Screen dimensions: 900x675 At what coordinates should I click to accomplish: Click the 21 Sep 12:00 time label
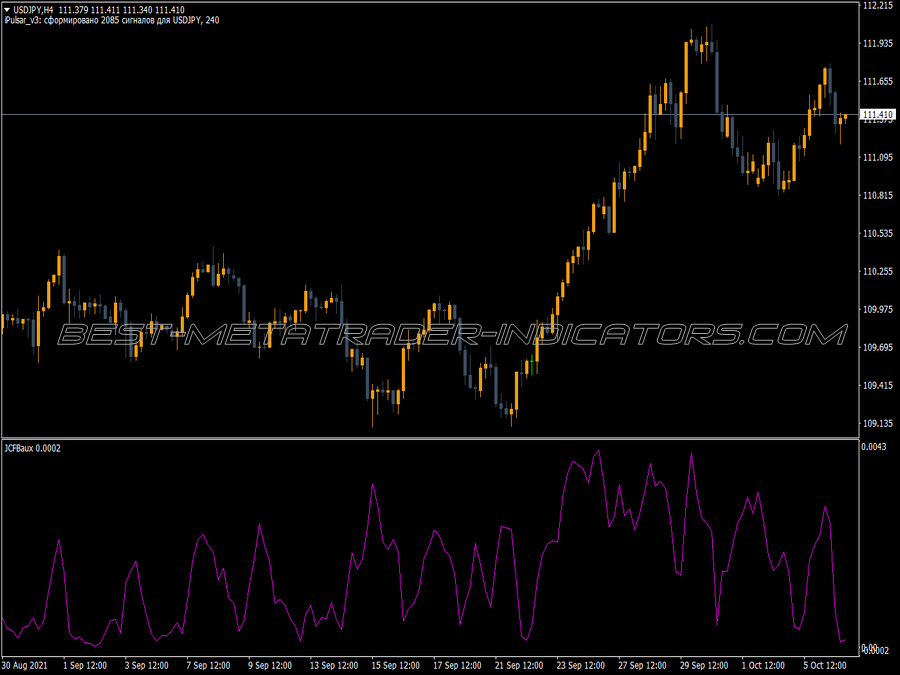[519, 666]
